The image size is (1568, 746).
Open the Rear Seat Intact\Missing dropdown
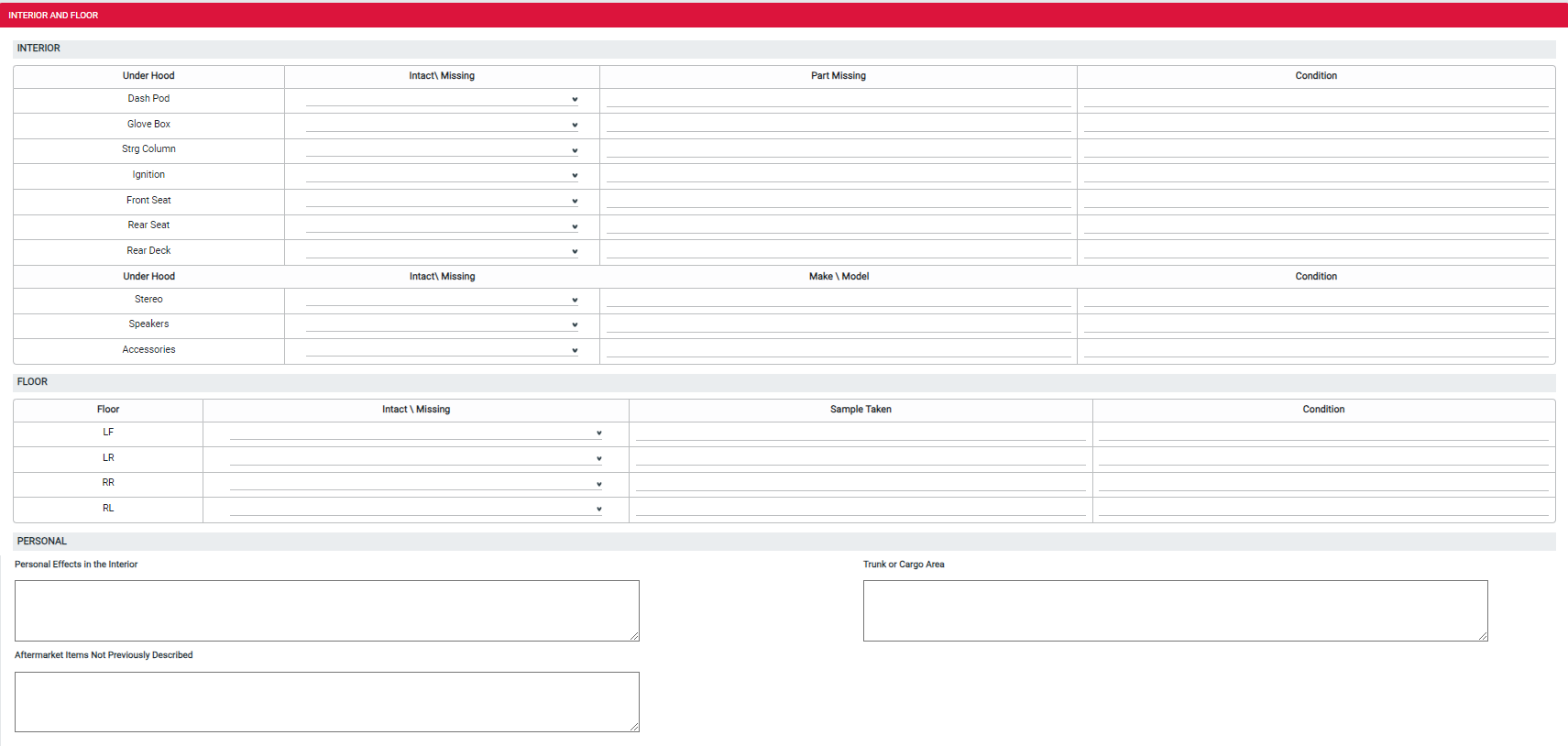point(443,225)
